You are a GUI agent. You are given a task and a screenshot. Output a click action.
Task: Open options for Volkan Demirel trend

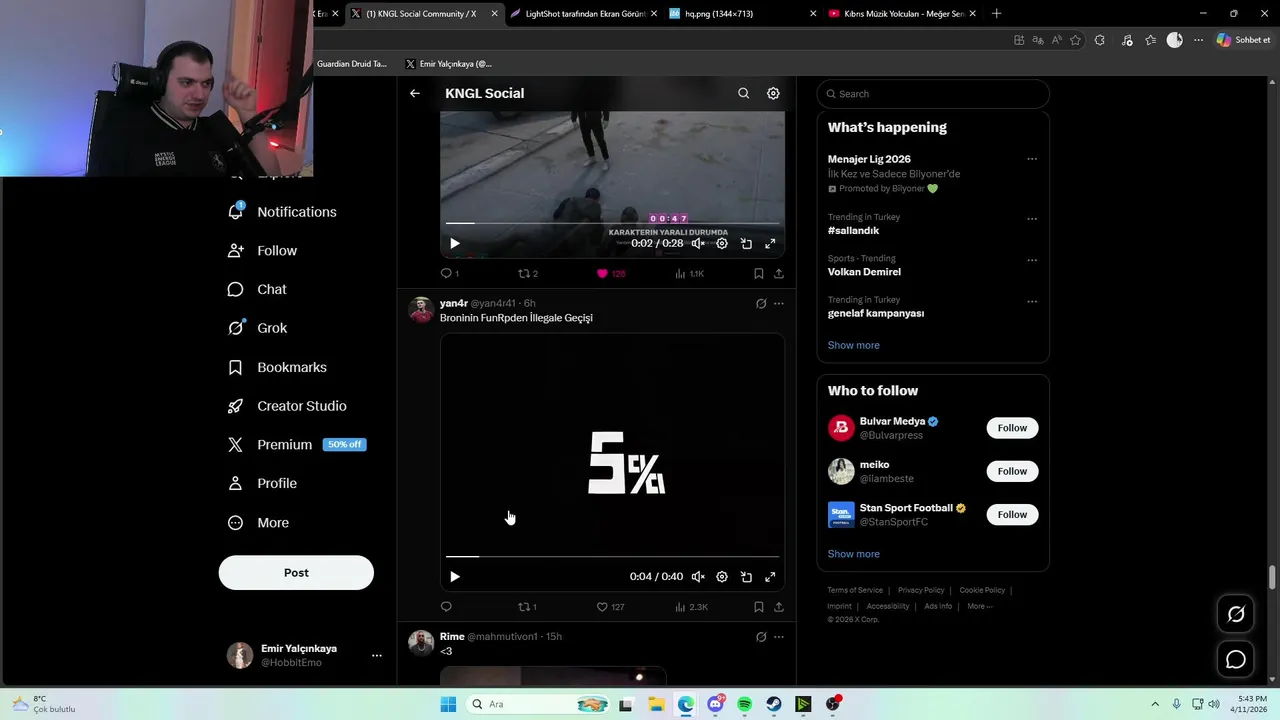click(x=1032, y=260)
